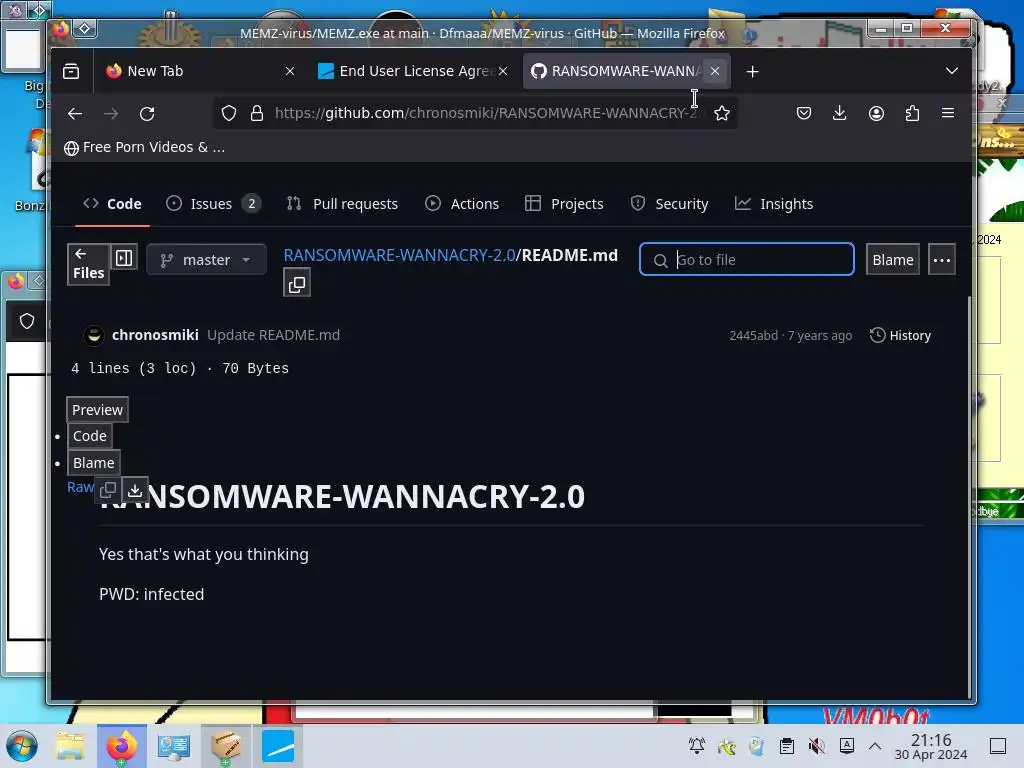This screenshot has width=1024, height=768.
Task: View the file History
Action: [901, 336]
